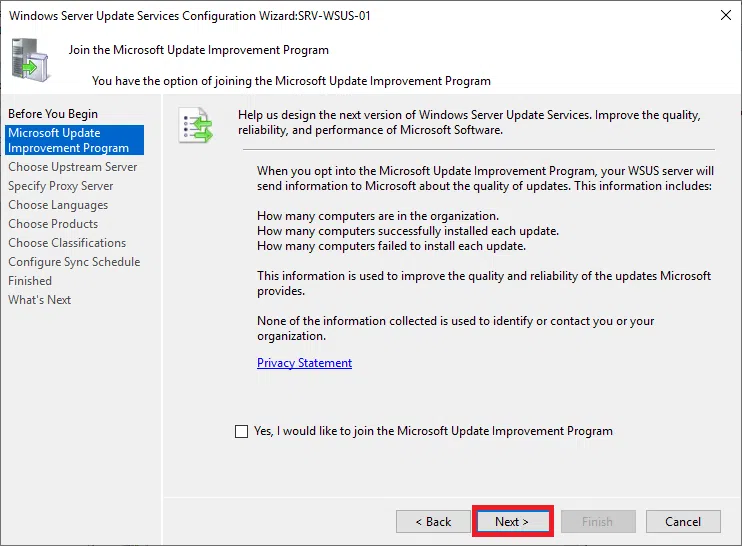Select Configure Sync Schedule step
This screenshot has height=546, width=742.
[x=74, y=262]
